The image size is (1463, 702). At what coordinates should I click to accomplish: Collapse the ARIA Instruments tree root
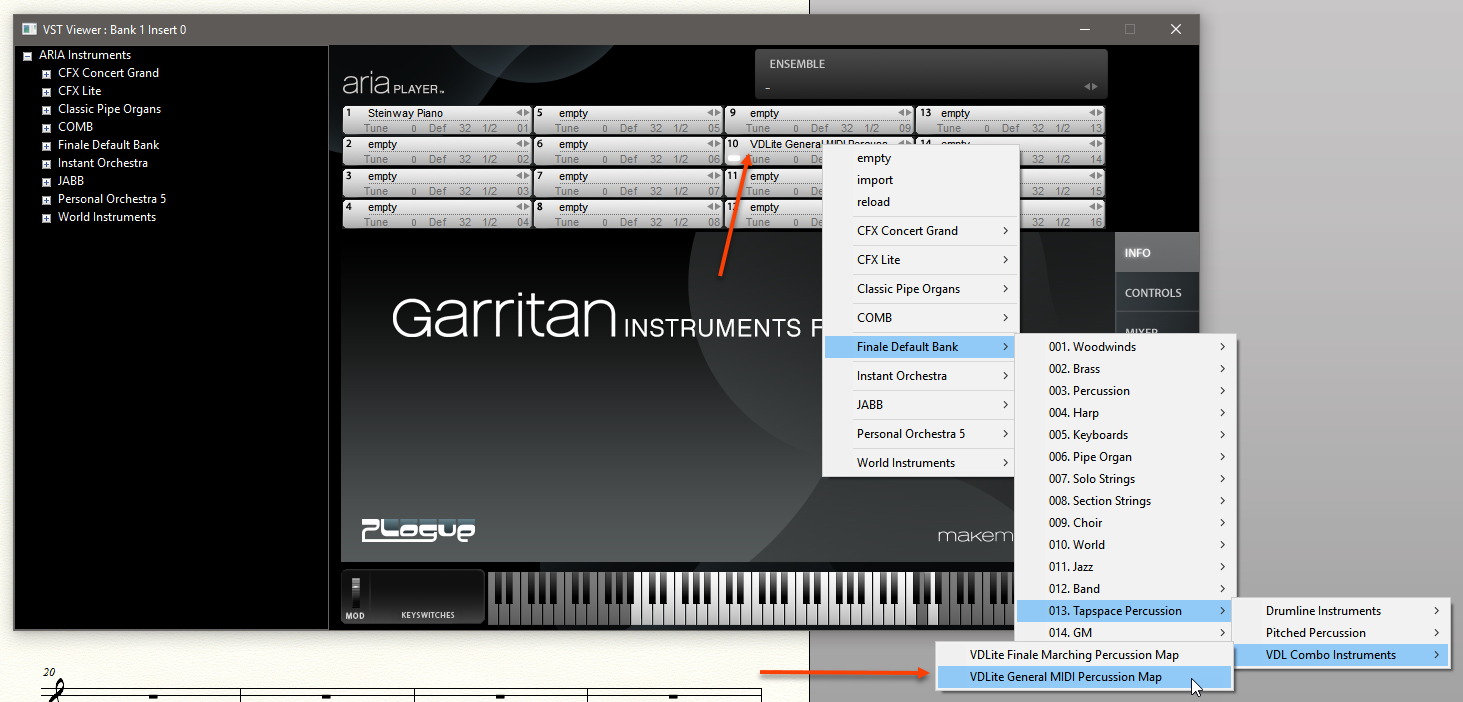point(28,56)
